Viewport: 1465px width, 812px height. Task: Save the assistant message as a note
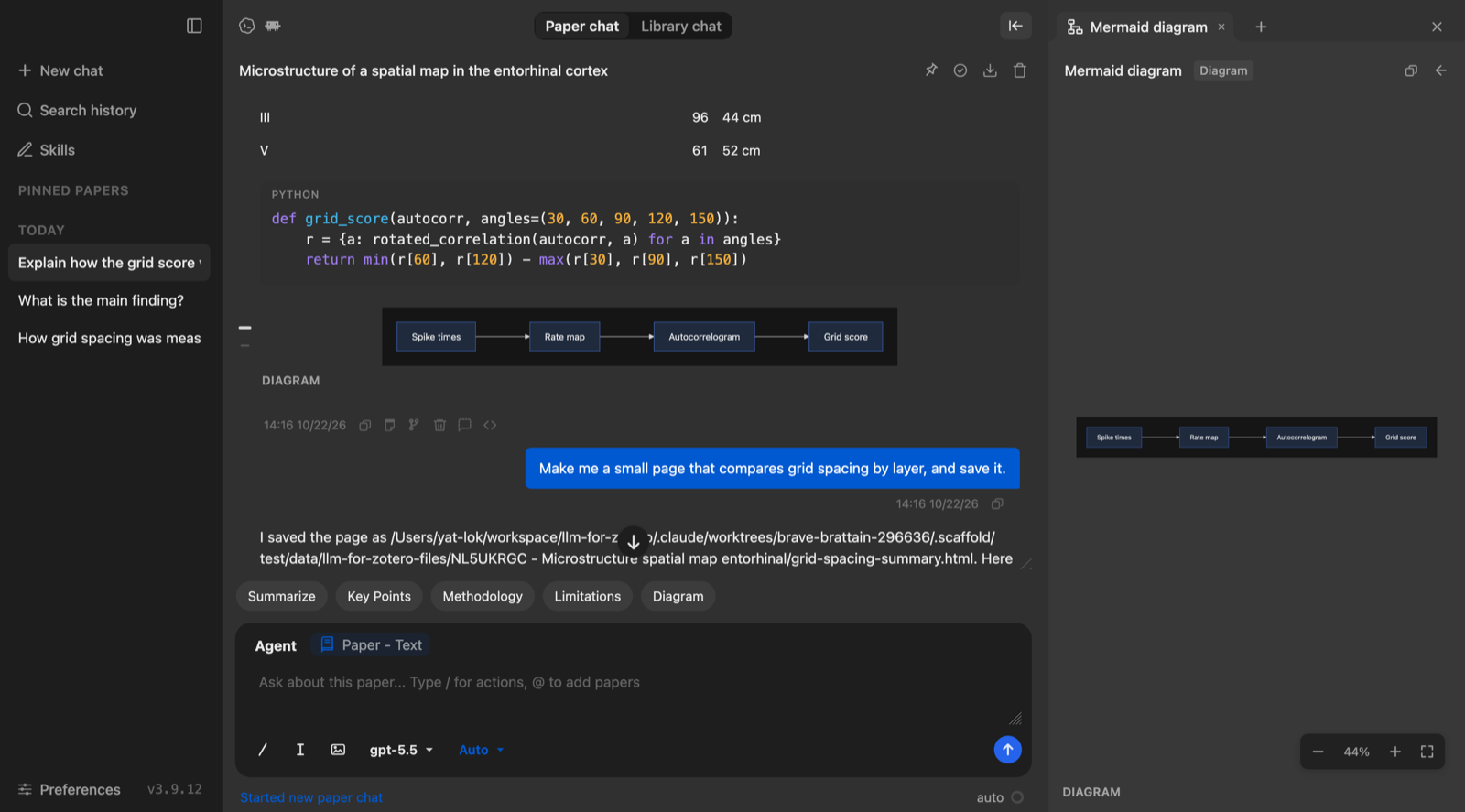click(x=389, y=425)
